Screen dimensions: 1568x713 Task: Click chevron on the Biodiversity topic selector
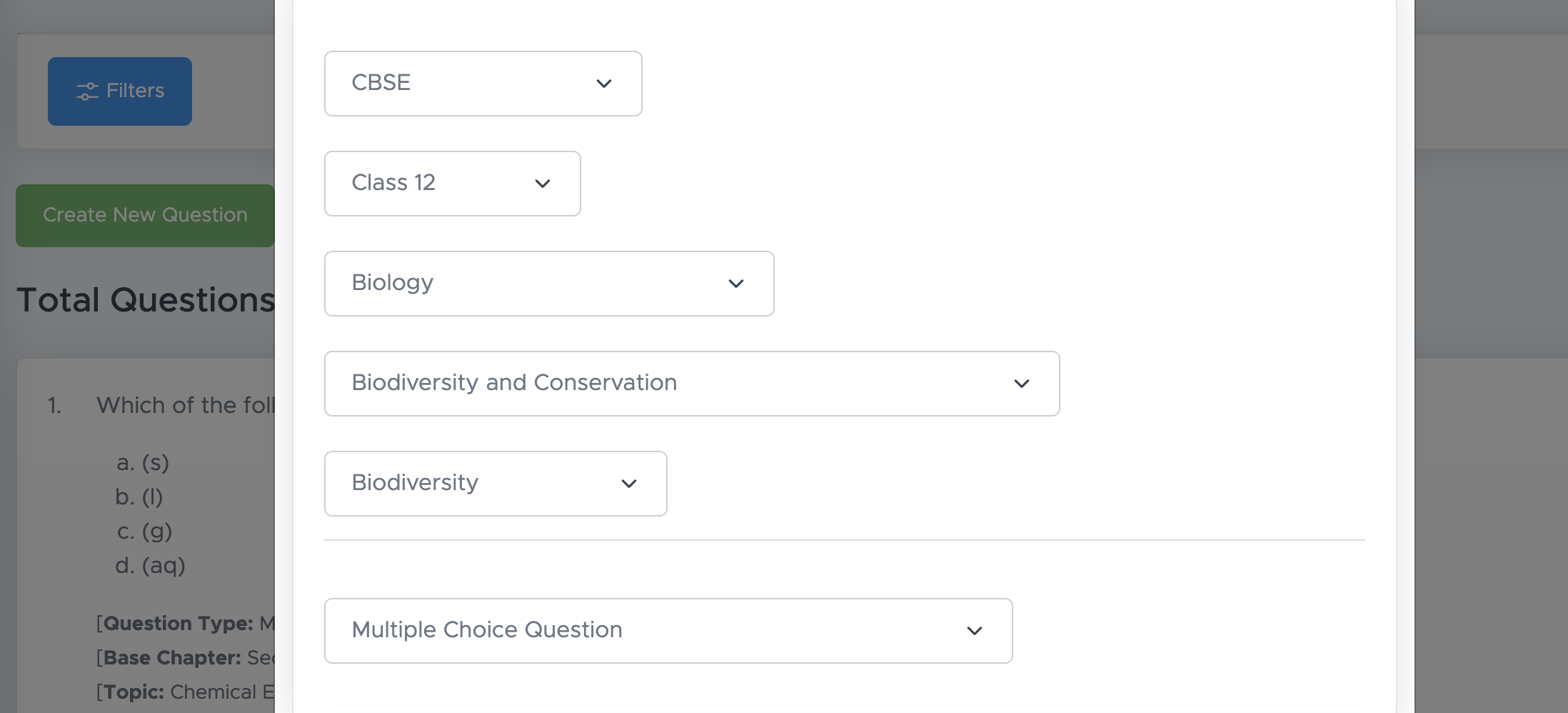629,484
